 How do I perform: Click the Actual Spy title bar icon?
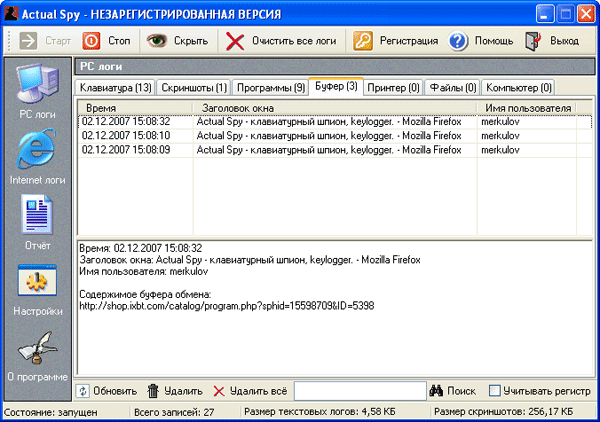click(x=11, y=14)
